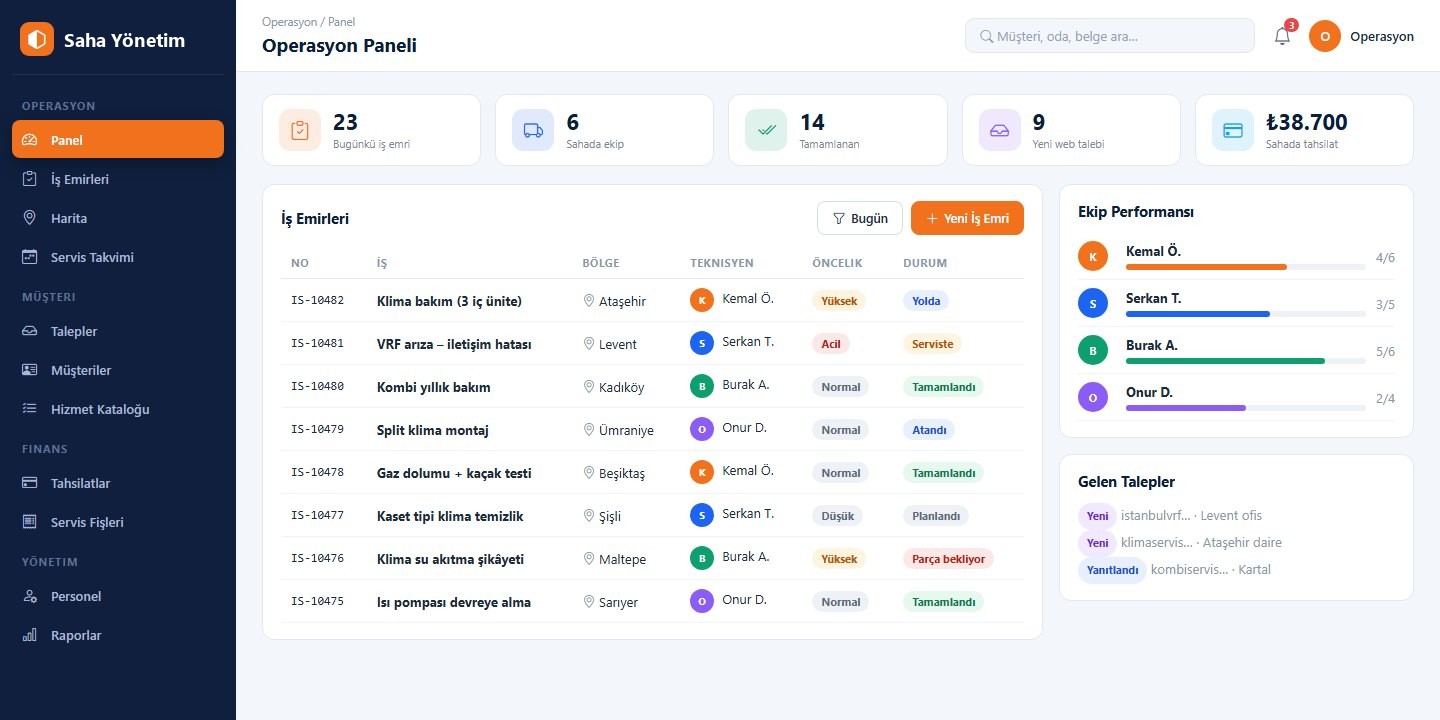The width and height of the screenshot is (1440, 720).
Task: Click the Saha Yönetim logo icon
Action: click(x=37, y=39)
